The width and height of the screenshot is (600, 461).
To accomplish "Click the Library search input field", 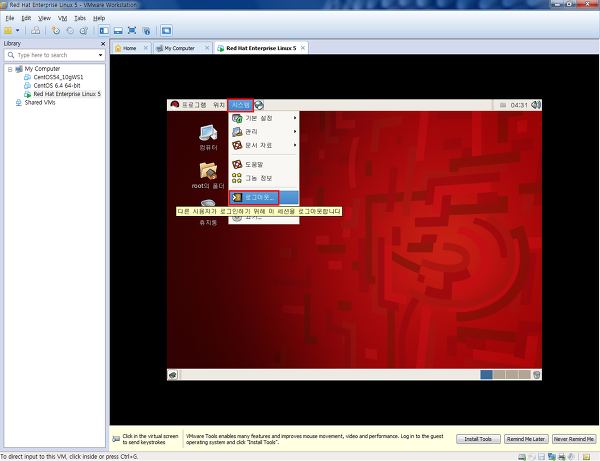I will click(x=54, y=55).
